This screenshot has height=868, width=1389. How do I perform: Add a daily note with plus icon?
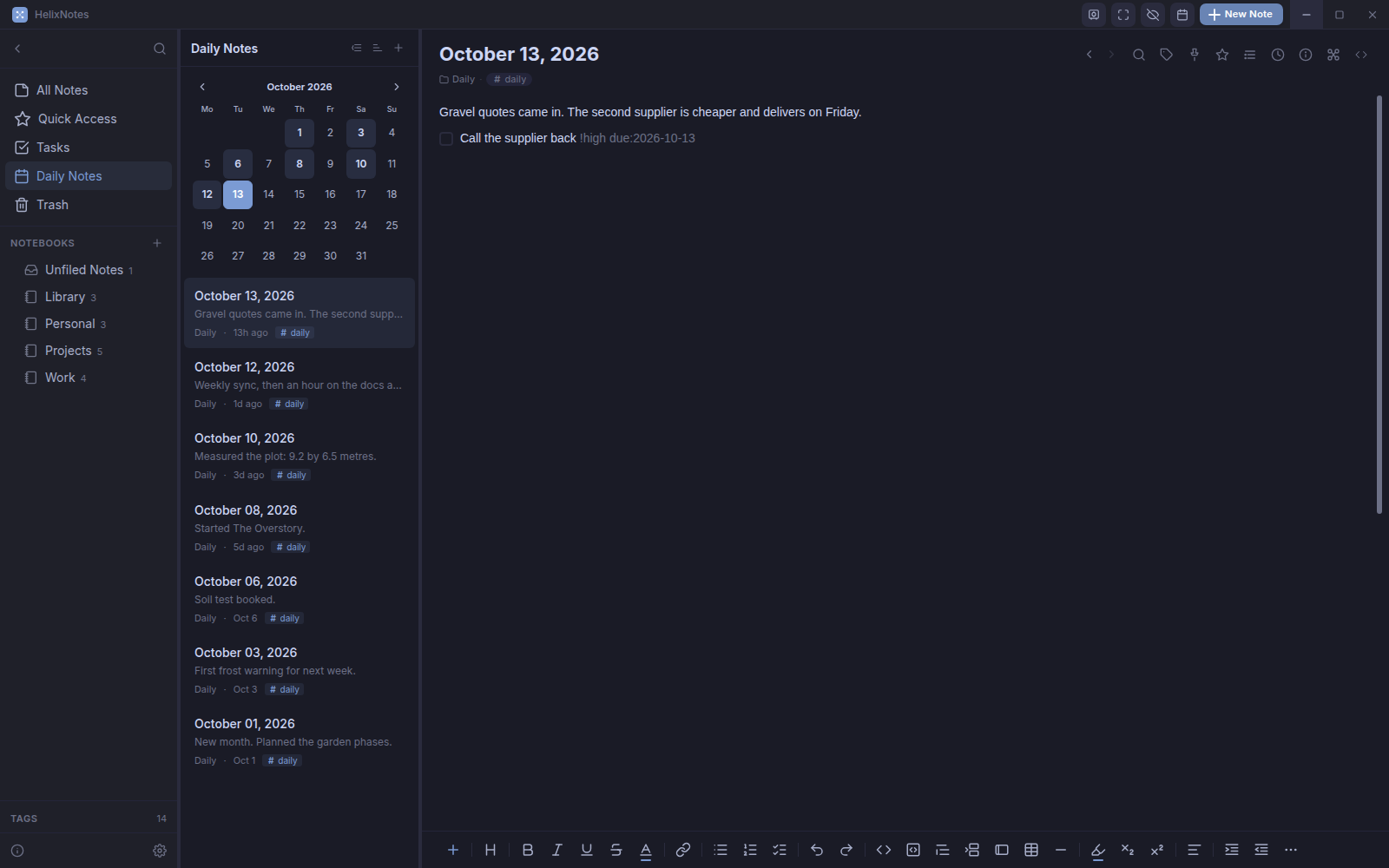pyautogui.click(x=398, y=48)
